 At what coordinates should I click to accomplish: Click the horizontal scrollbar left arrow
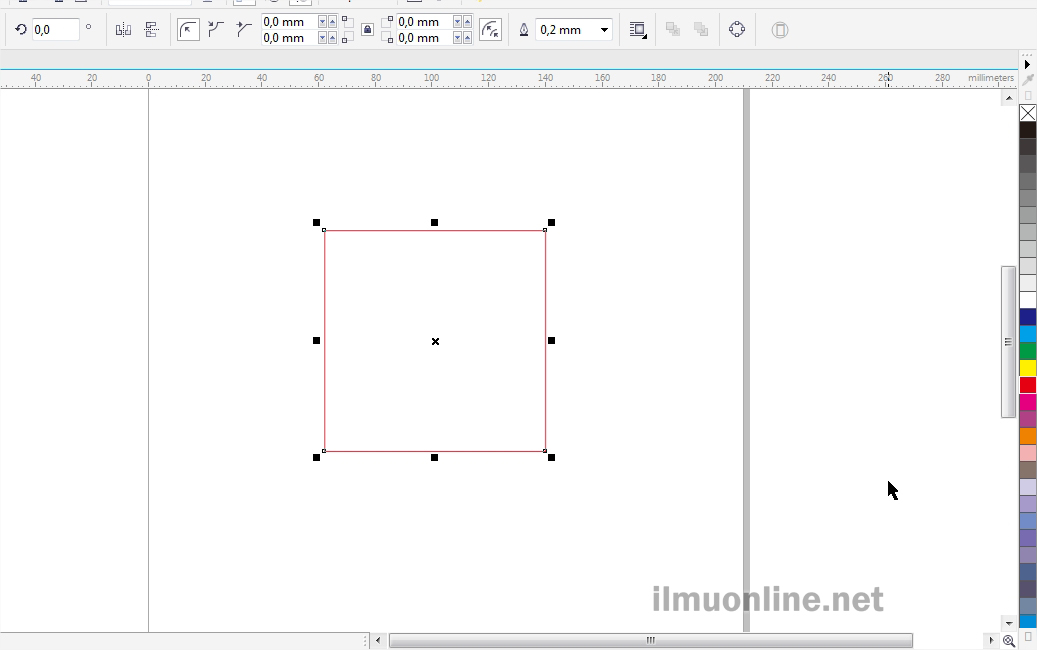point(378,640)
